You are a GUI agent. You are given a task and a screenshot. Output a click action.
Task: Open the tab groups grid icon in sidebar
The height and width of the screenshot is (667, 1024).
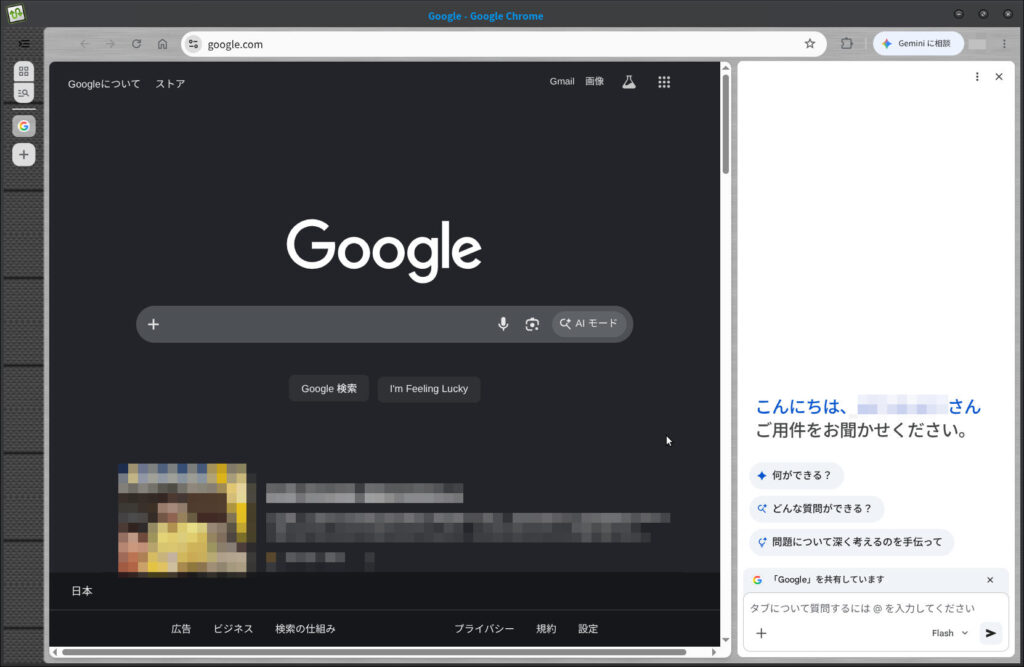(x=24, y=71)
